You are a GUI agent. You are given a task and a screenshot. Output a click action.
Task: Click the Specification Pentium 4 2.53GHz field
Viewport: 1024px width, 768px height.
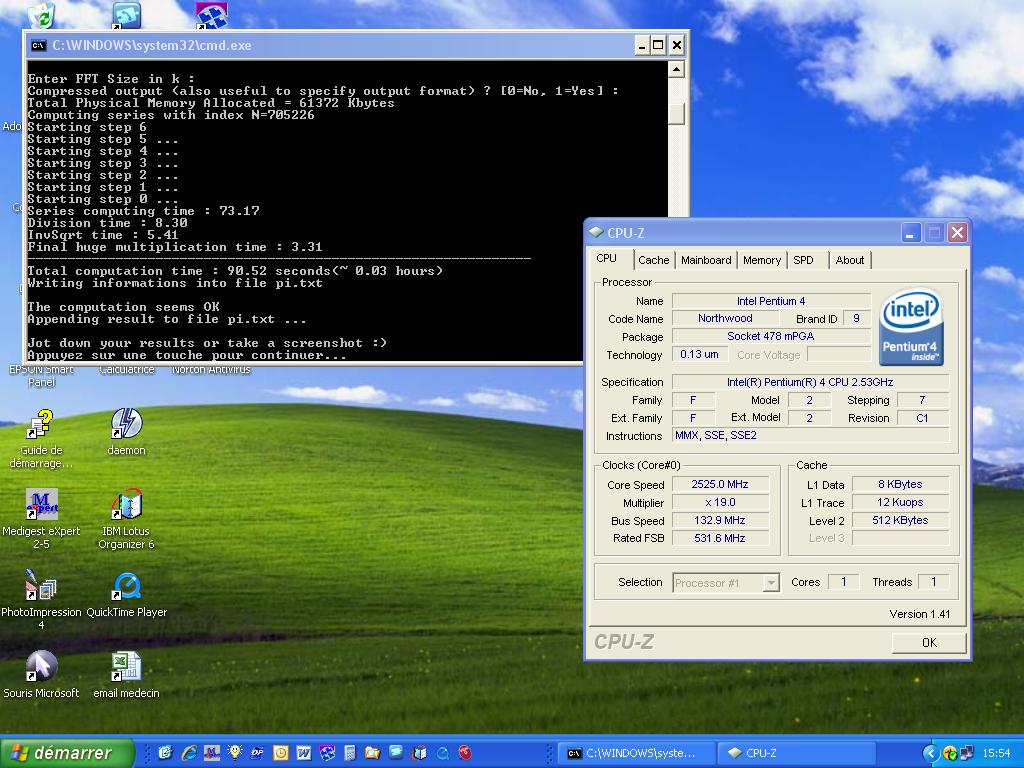[x=810, y=382]
